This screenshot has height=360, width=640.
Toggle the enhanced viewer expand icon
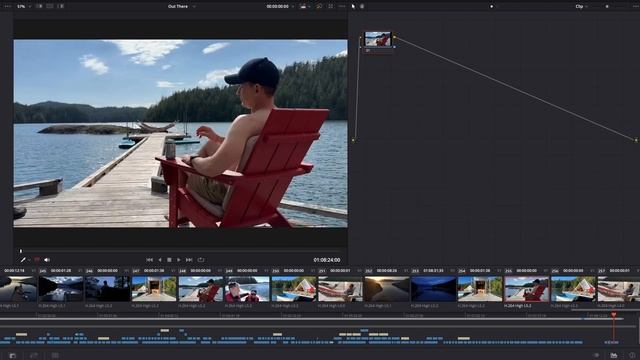pyautogui.click(x=331, y=7)
